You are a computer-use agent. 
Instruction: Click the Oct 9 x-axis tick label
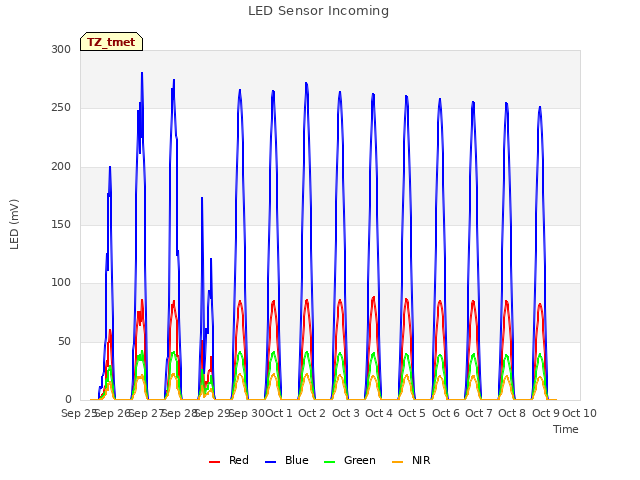[x=545, y=413]
